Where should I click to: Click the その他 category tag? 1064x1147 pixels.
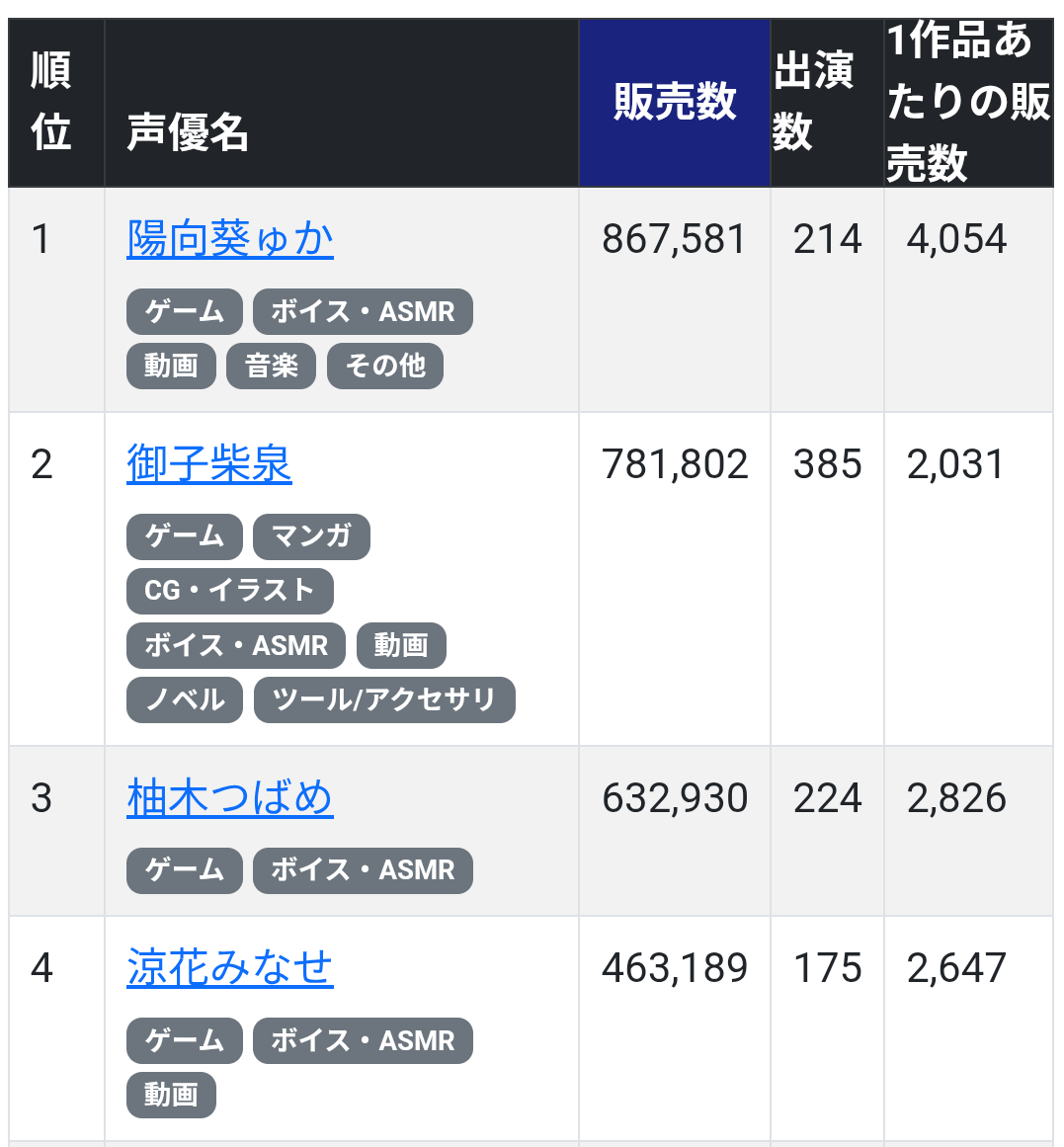[x=385, y=366]
